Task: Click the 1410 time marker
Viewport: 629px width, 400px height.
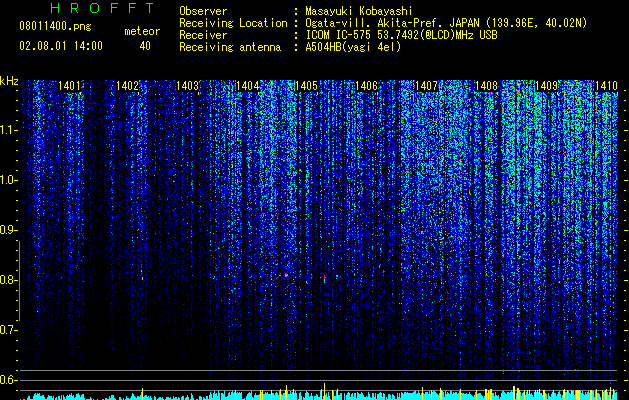Action: click(x=606, y=86)
